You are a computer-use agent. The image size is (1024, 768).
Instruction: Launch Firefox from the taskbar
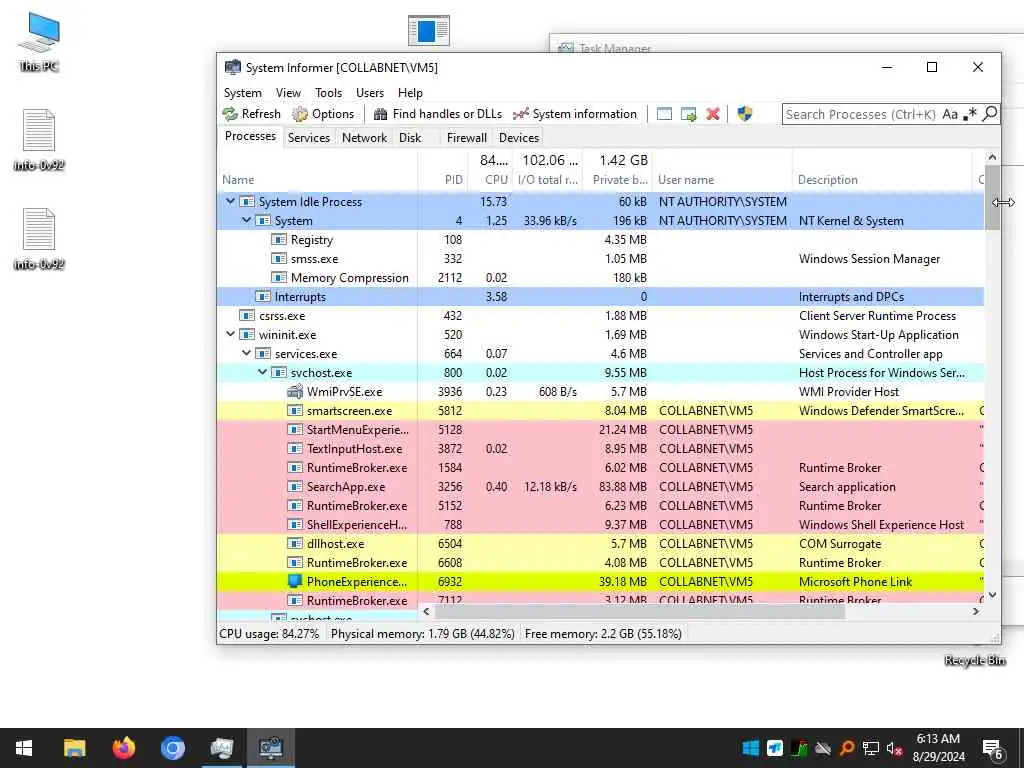(123, 748)
